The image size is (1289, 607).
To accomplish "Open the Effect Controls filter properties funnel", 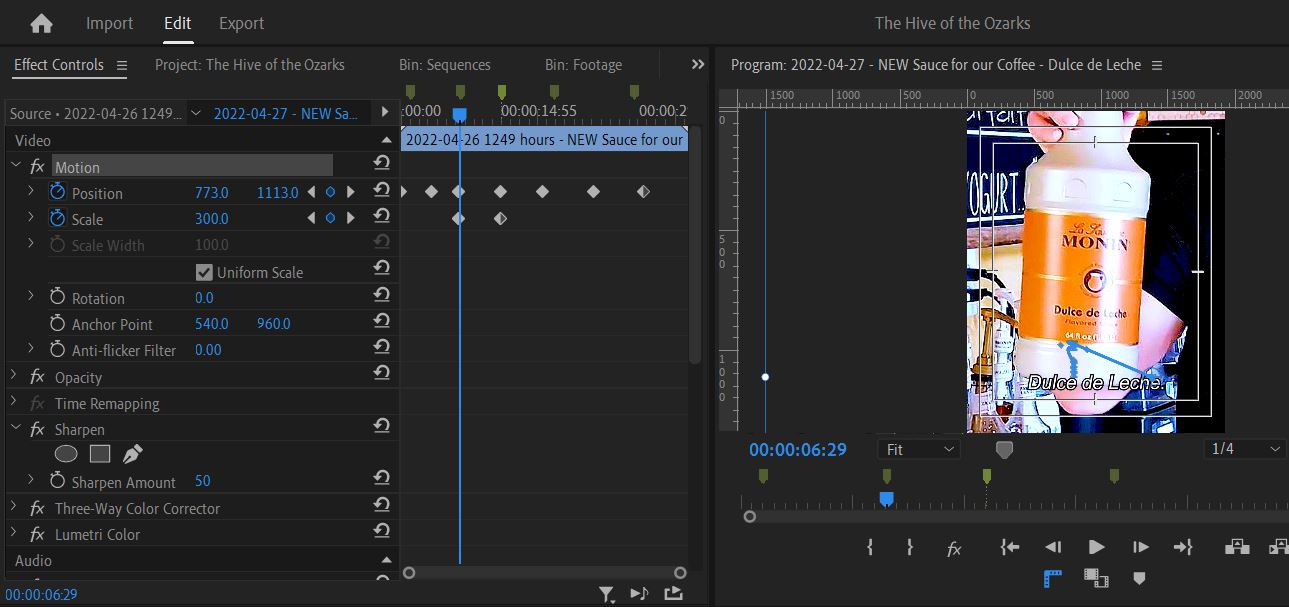I will (607, 594).
